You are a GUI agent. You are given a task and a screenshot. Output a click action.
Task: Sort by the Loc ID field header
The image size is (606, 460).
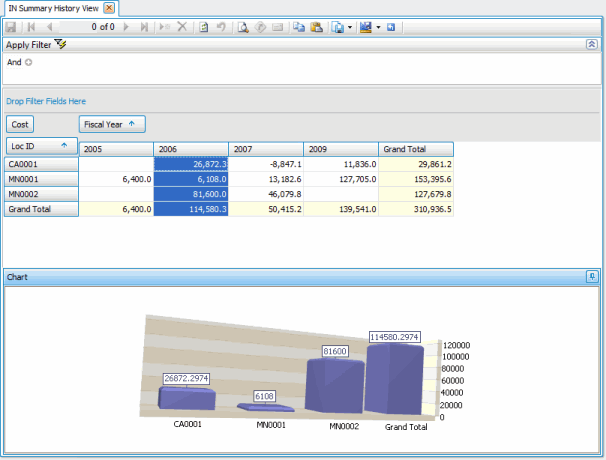tap(40, 147)
